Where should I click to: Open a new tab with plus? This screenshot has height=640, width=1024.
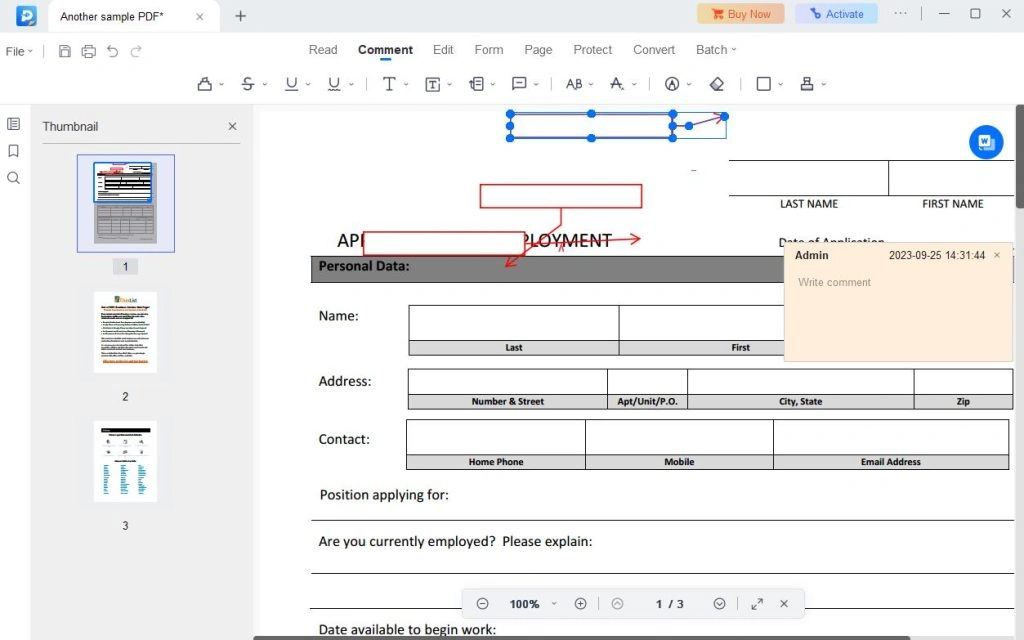pos(240,16)
